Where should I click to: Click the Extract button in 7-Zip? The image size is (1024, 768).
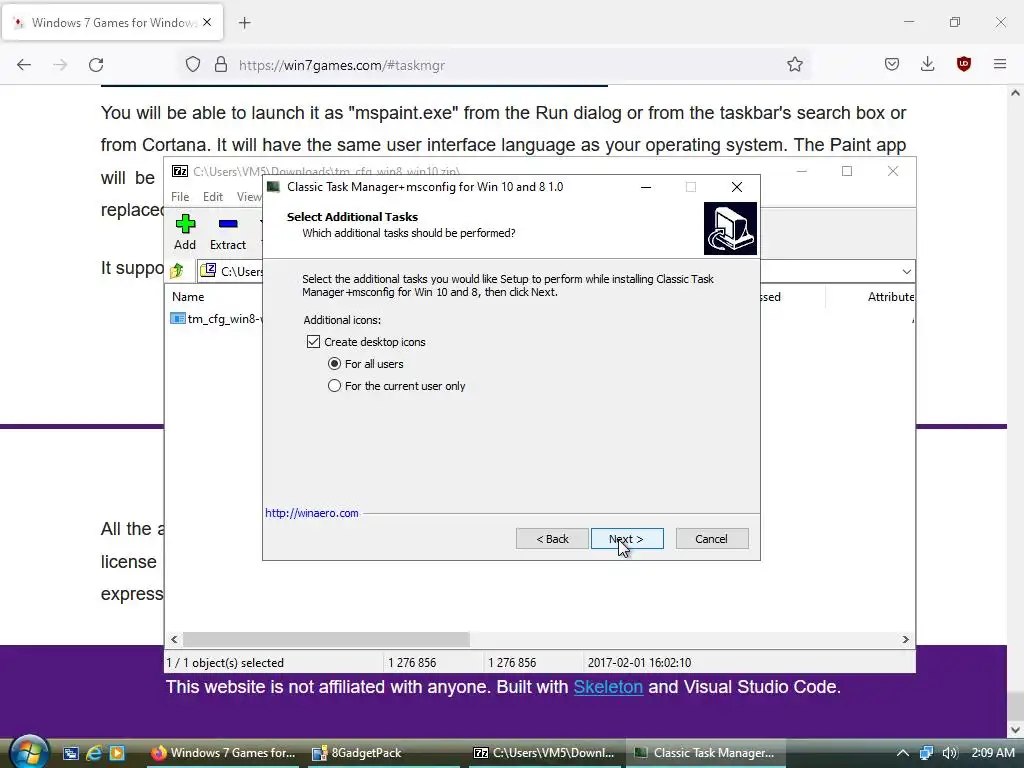tap(228, 232)
